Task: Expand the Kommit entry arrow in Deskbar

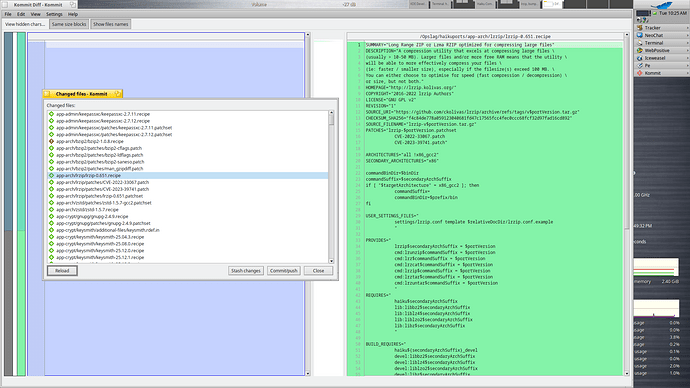Action: [x=687, y=73]
